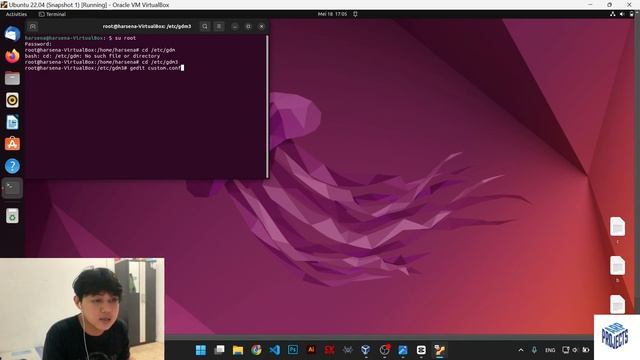Open the clock and calendar in top bar

point(332,14)
